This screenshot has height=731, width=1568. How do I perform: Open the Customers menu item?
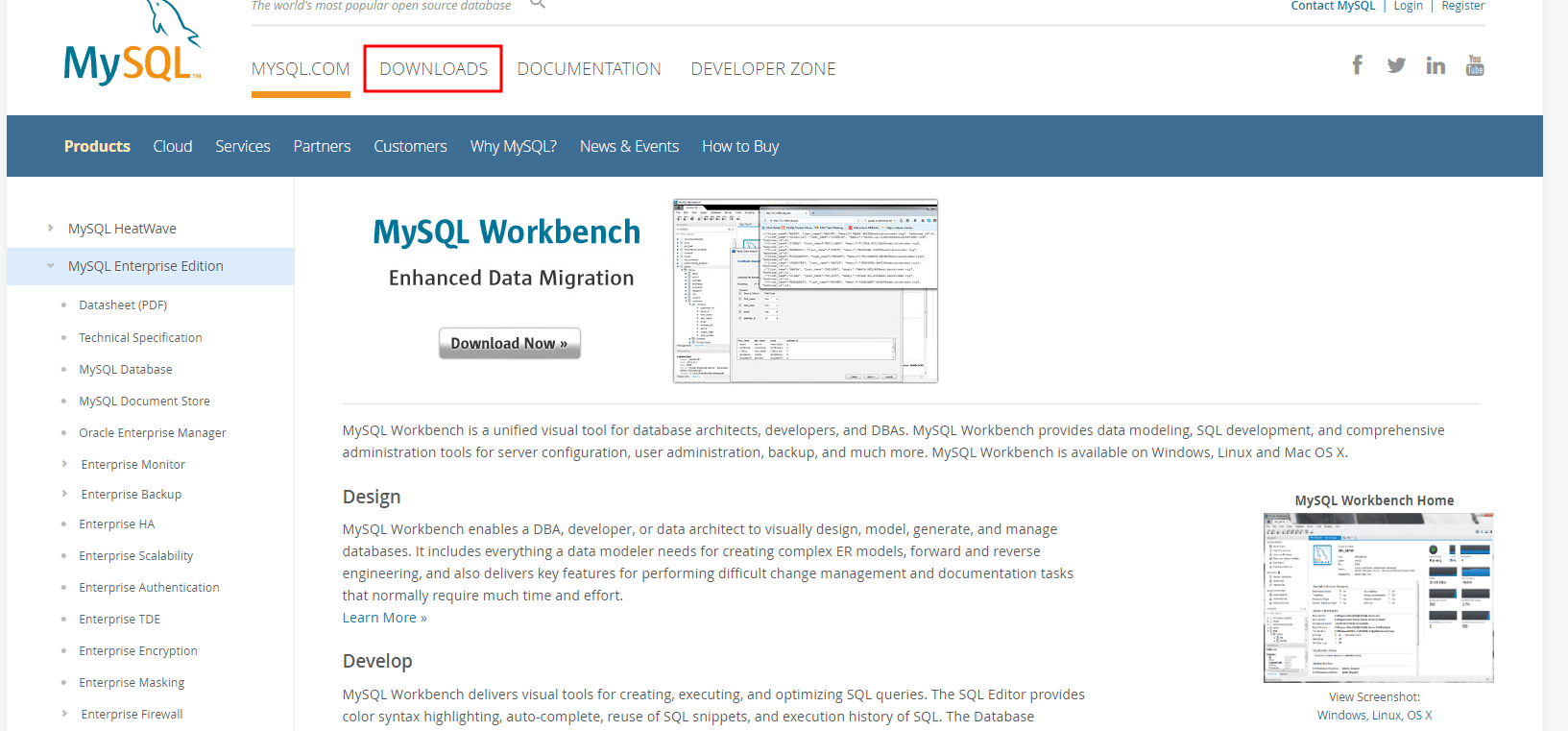(410, 146)
